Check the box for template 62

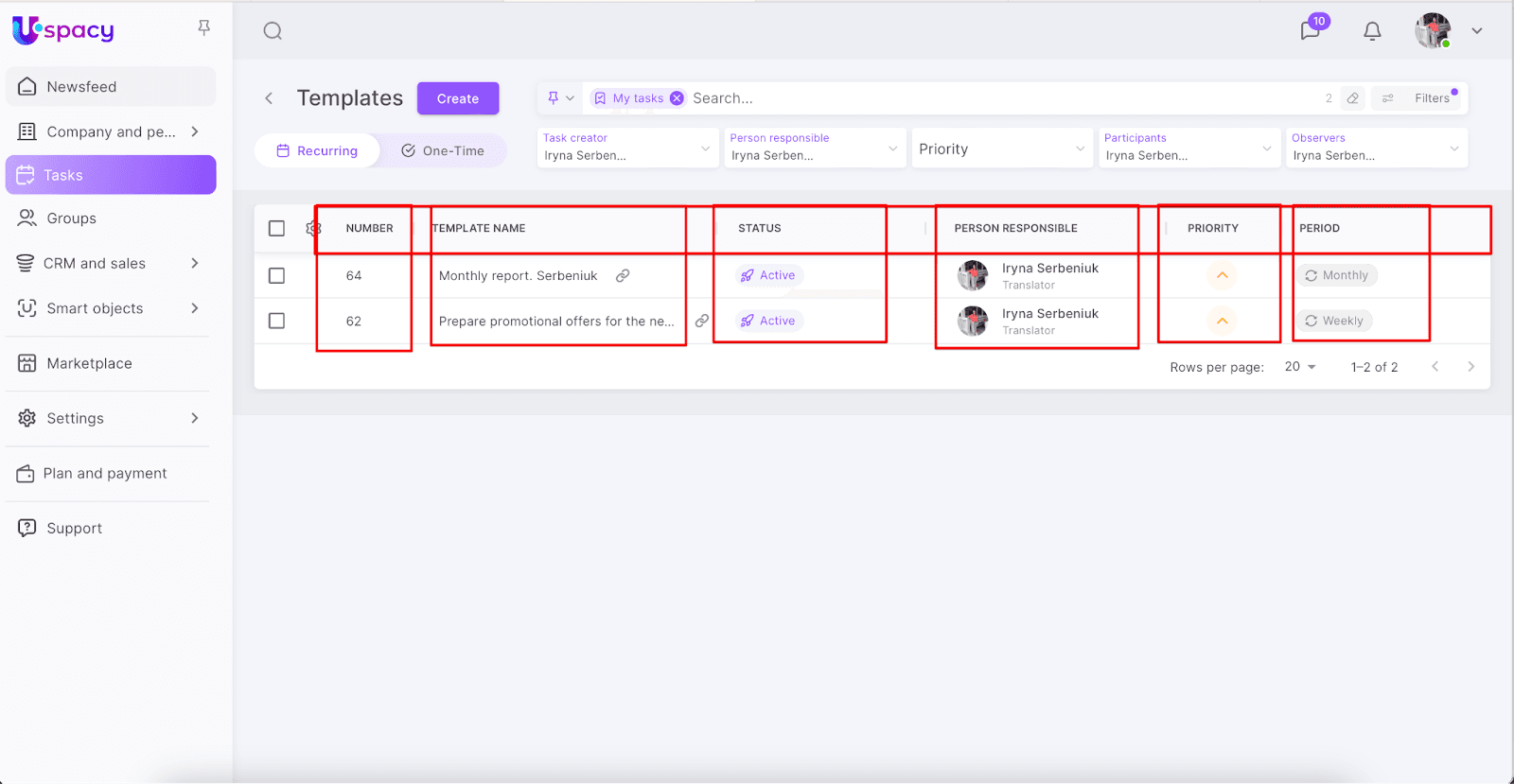pyautogui.click(x=276, y=321)
